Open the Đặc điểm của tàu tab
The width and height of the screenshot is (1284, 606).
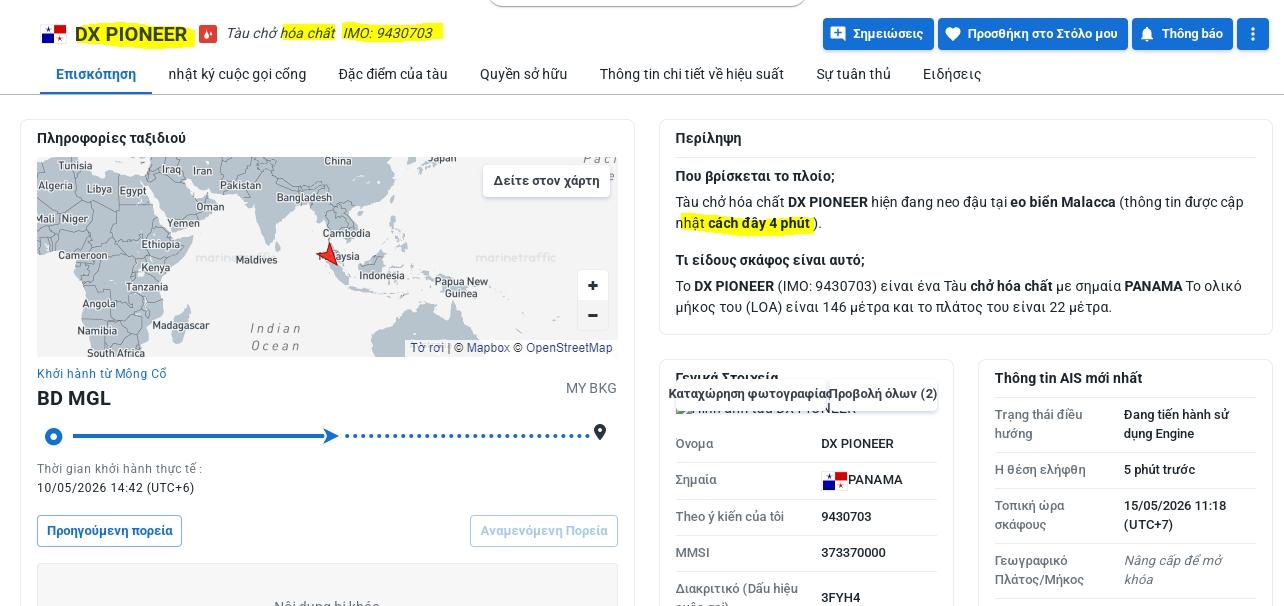click(393, 74)
